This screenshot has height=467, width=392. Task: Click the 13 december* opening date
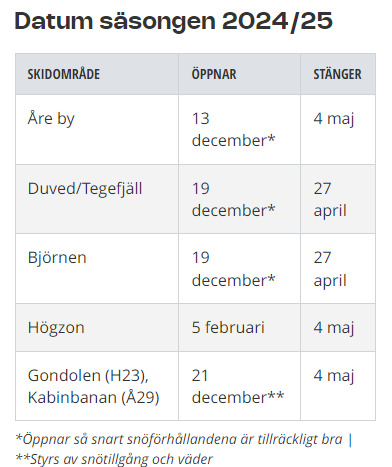point(234,129)
